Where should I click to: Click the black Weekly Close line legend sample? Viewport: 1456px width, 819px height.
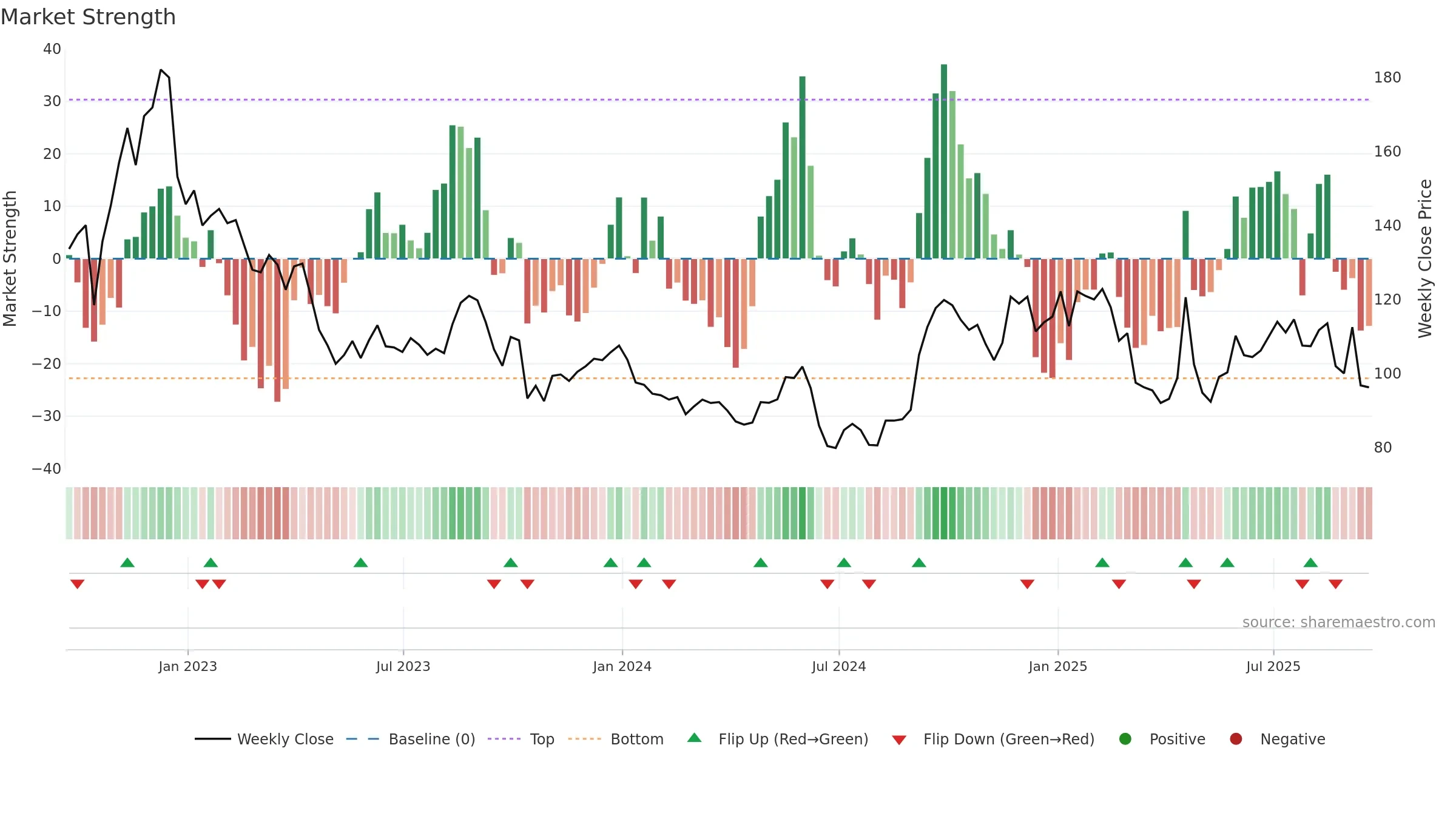(x=213, y=739)
